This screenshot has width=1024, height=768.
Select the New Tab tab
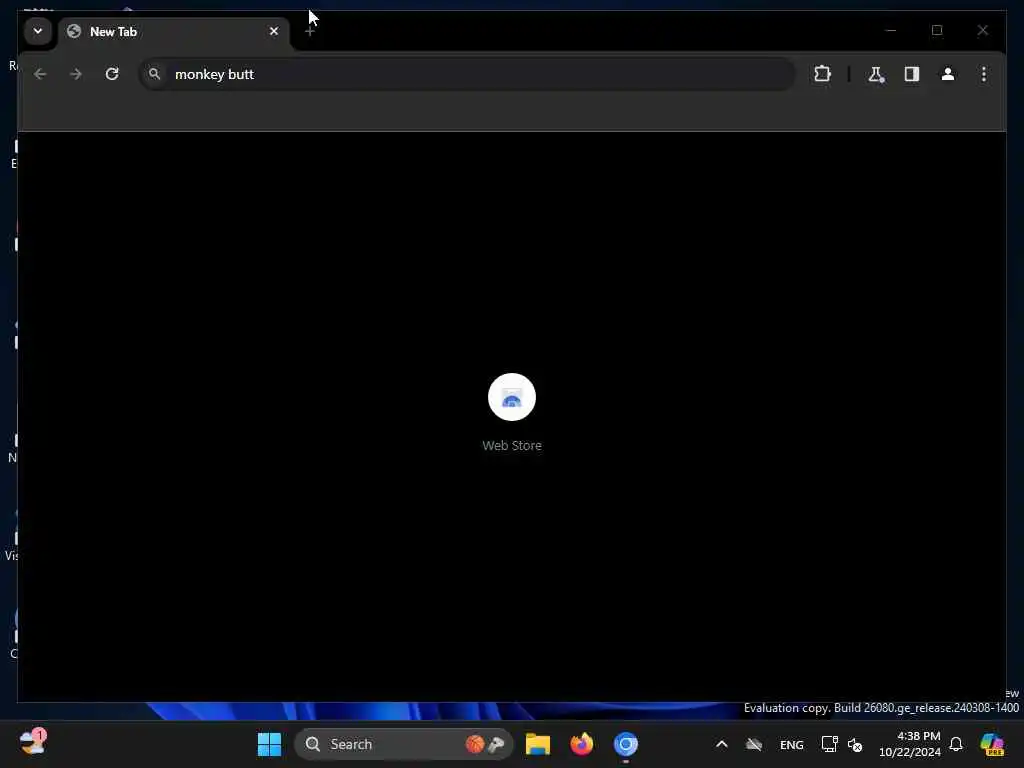[x=174, y=31]
